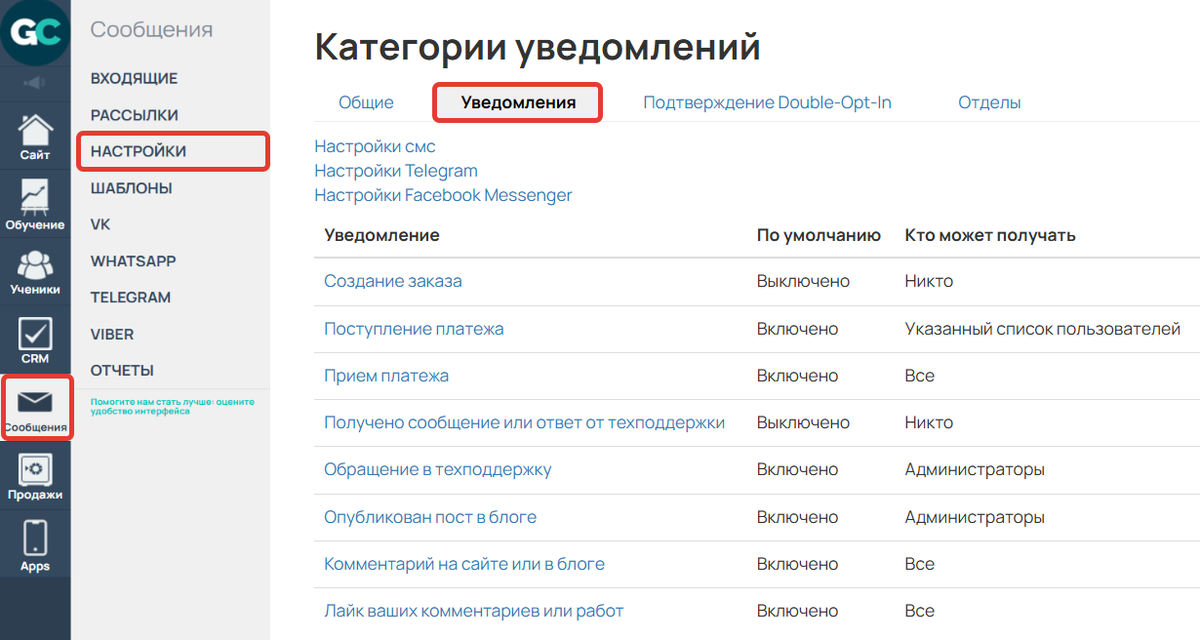Image resolution: width=1200 pixels, height=640 pixels.
Task: Open Настройки смс link
Action: point(375,147)
